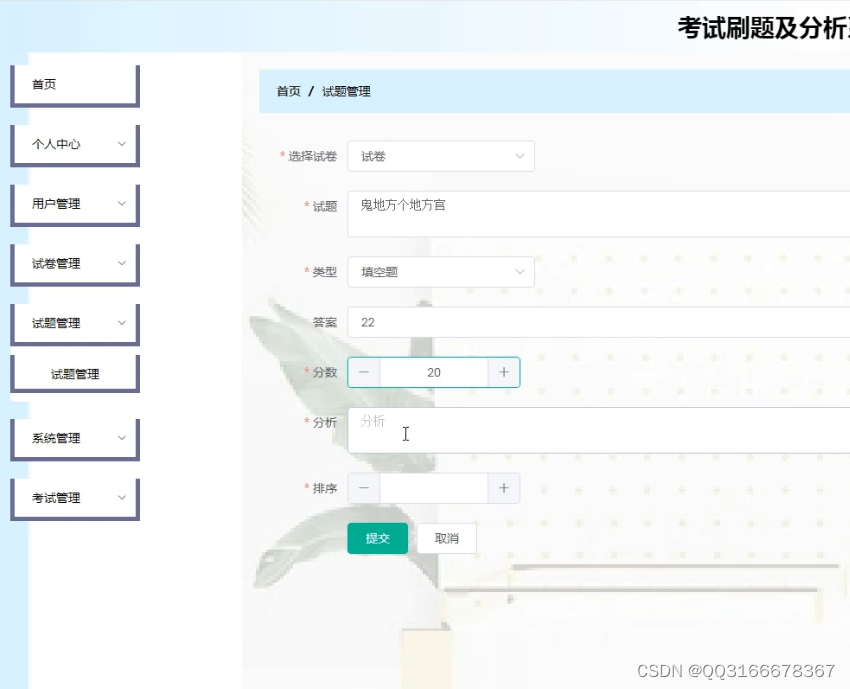Expand the 系统管理 sidebar menu

(74, 437)
